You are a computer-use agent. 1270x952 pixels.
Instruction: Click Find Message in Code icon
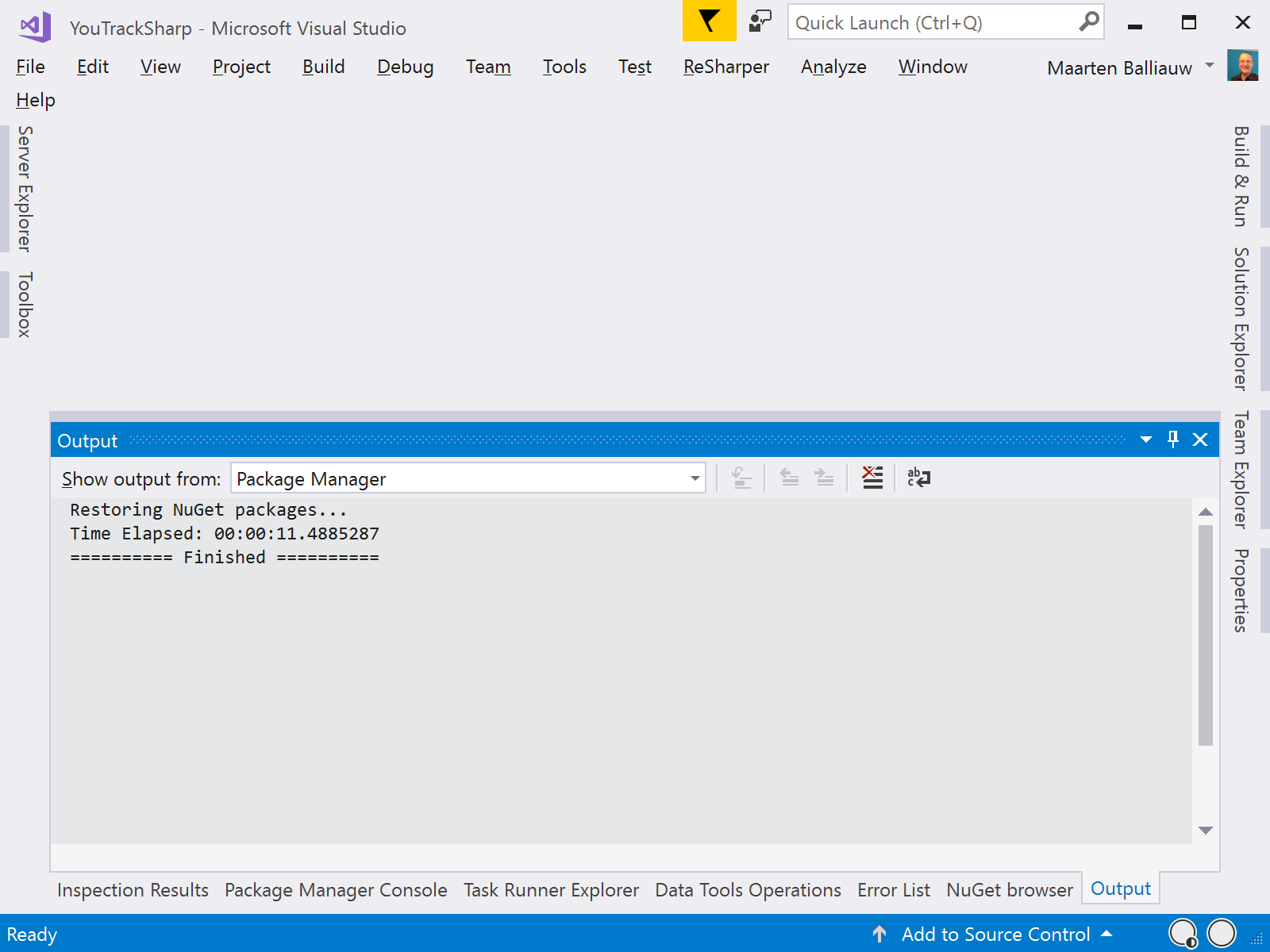click(x=741, y=478)
